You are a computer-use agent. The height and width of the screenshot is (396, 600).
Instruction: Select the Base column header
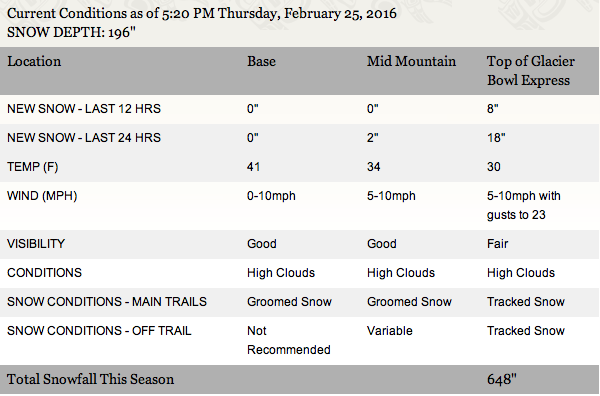pos(261,62)
